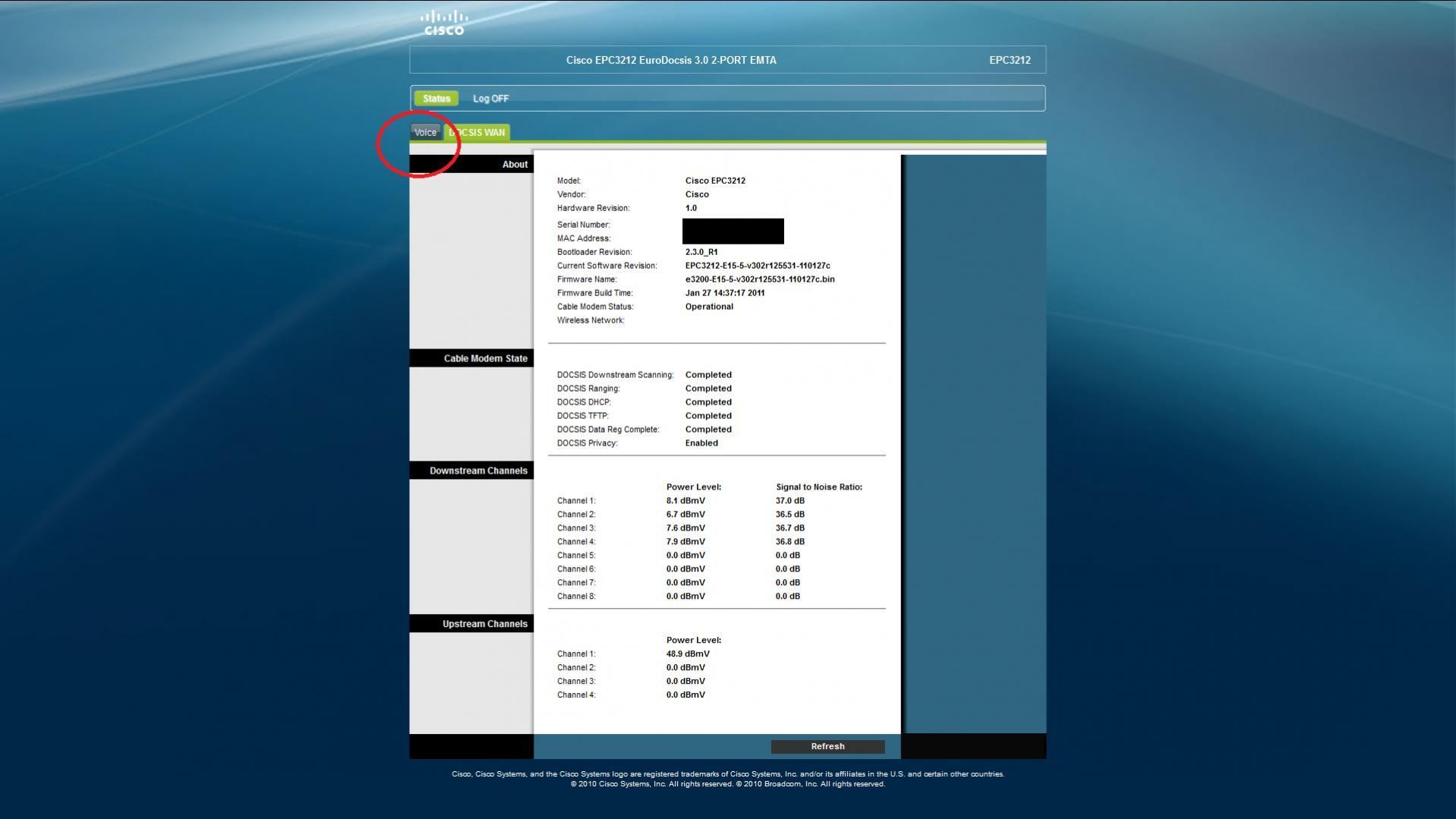Click the page title 'Cisco EPC3212 EuroDocsis 3.0 2-PORT EMTA'
1456x819 pixels.
[x=671, y=60]
